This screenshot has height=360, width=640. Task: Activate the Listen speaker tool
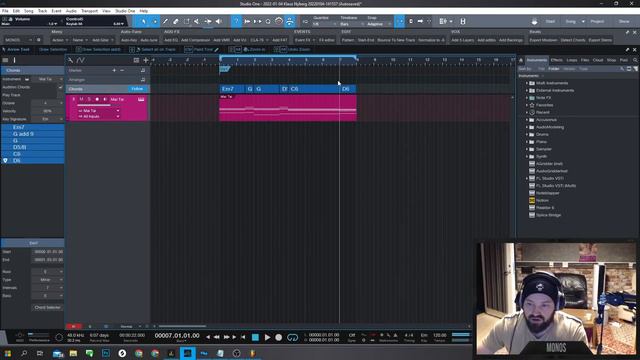(x=218, y=21)
